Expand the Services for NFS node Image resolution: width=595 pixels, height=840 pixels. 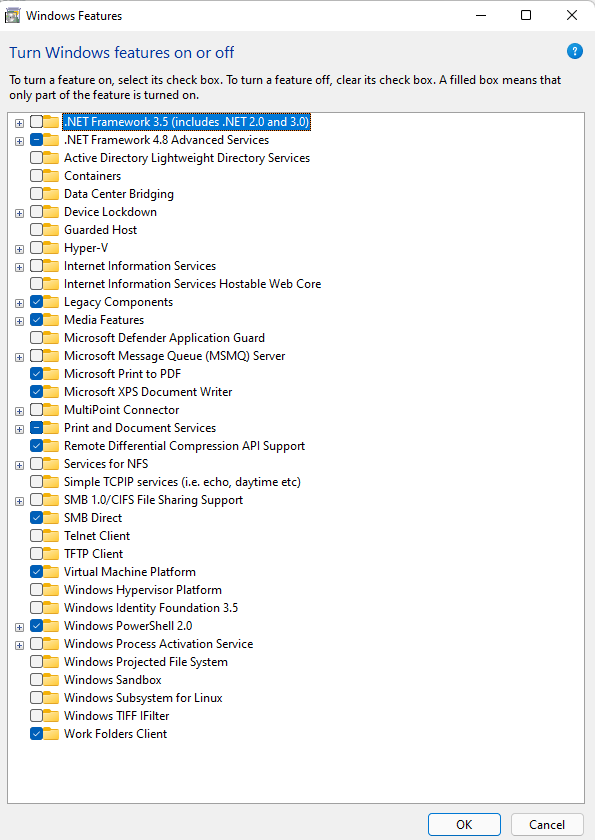(19, 465)
